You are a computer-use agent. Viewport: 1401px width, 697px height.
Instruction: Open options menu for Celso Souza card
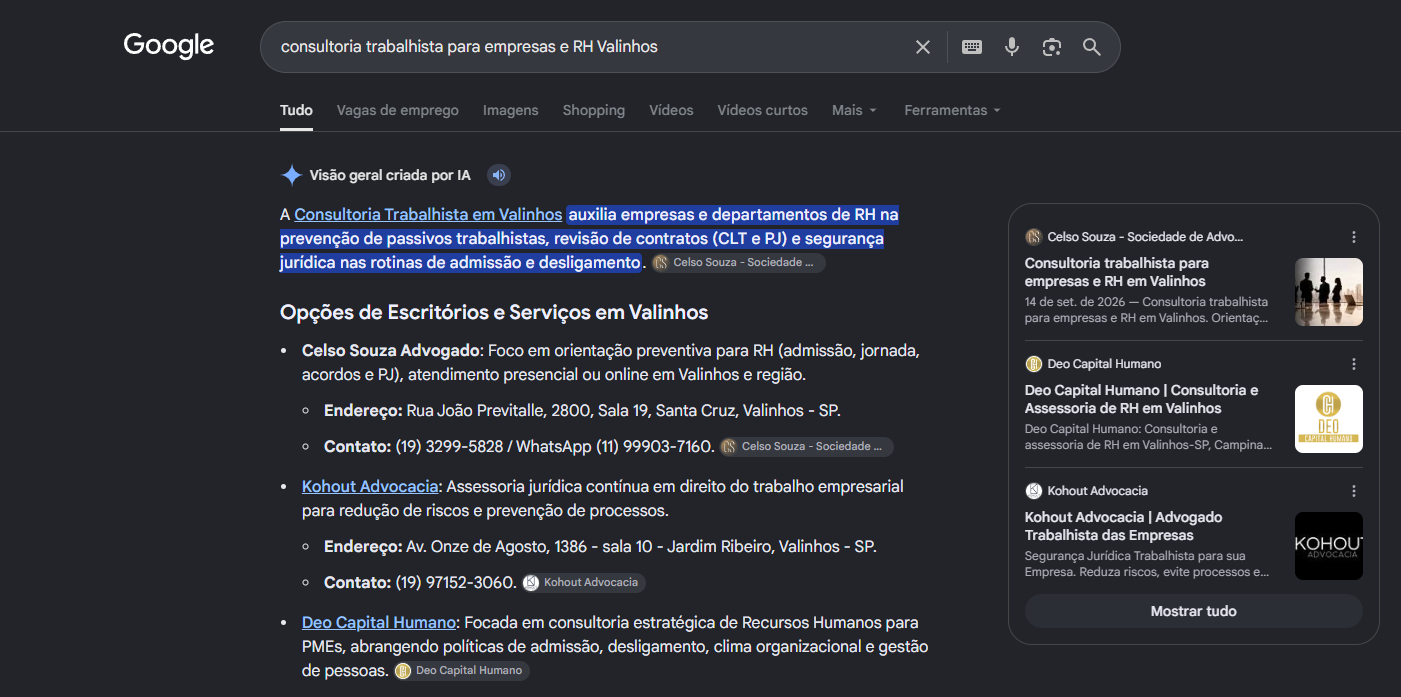(1354, 237)
